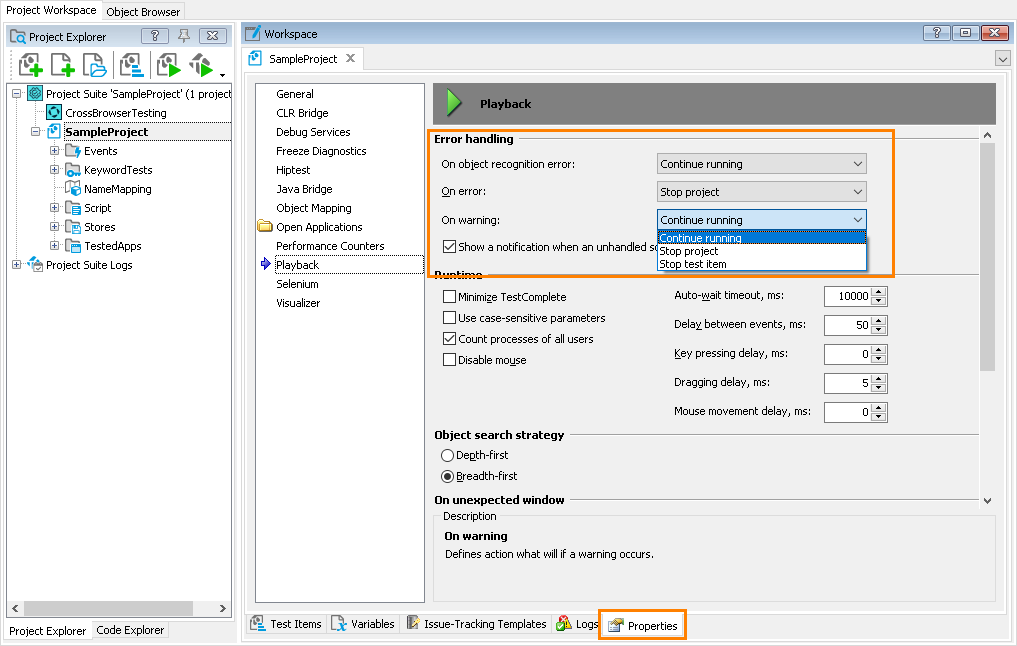Click the Run Project Suite icon

pyautogui.click(x=198, y=65)
